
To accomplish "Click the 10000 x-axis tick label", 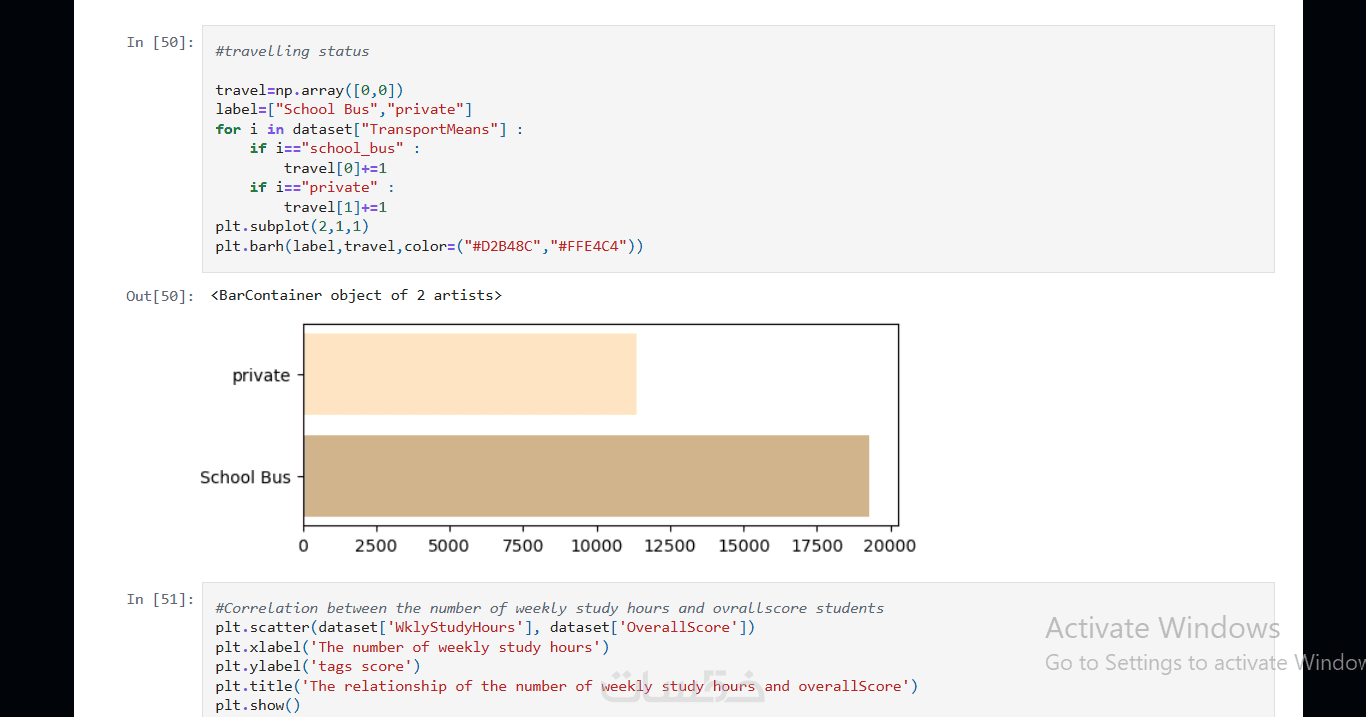I will pyautogui.click(x=597, y=546).
